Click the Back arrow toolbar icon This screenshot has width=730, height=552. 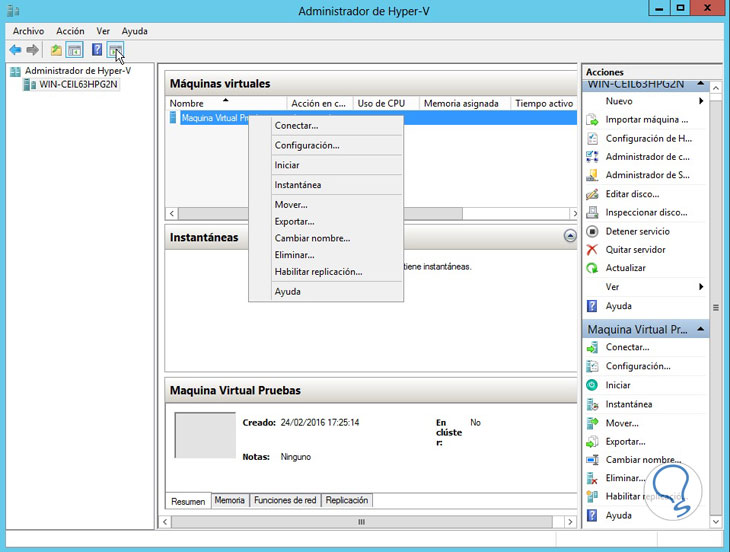(15, 50)
